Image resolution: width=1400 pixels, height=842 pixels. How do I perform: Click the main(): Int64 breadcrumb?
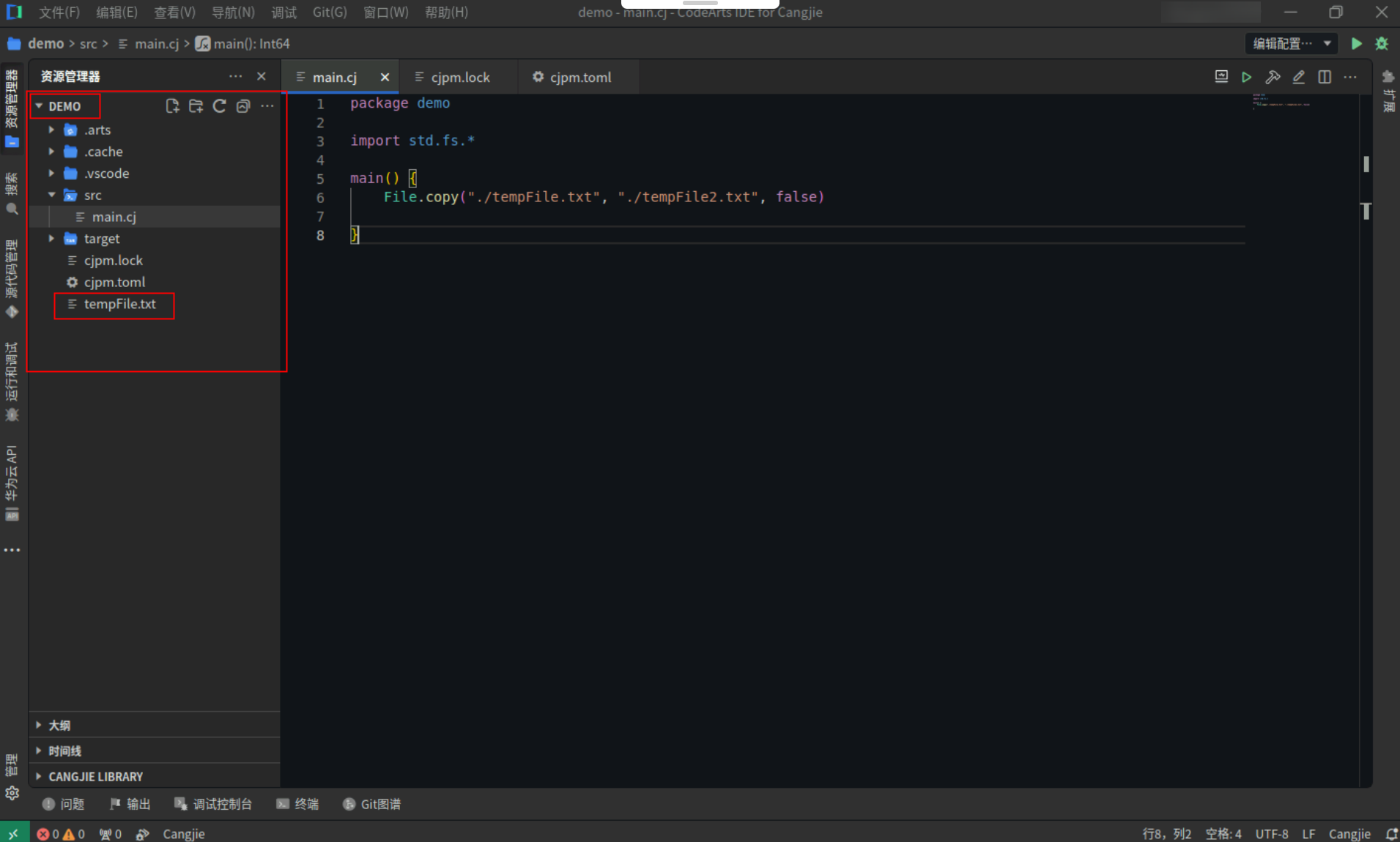point(242,44)
